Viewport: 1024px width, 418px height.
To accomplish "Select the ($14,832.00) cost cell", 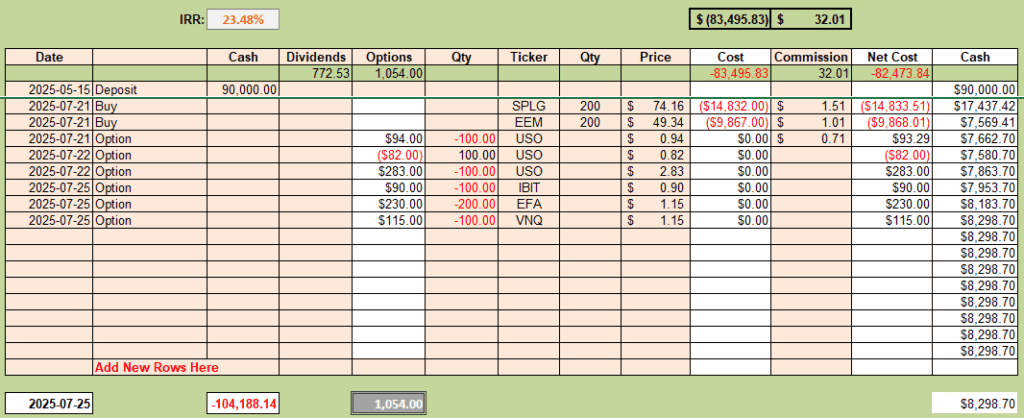I will (x=730, y=106).
